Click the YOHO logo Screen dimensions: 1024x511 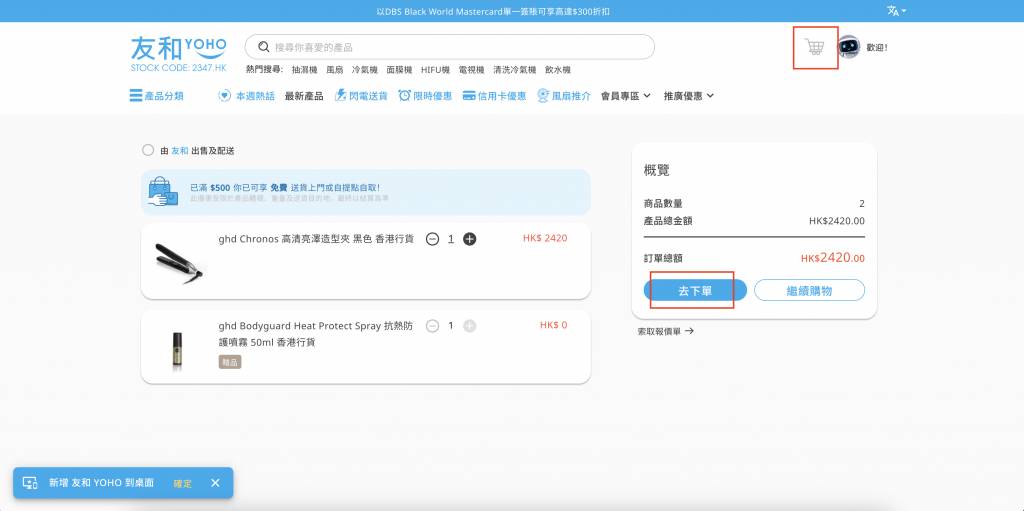pyautogui.click(x=178, y=54)
